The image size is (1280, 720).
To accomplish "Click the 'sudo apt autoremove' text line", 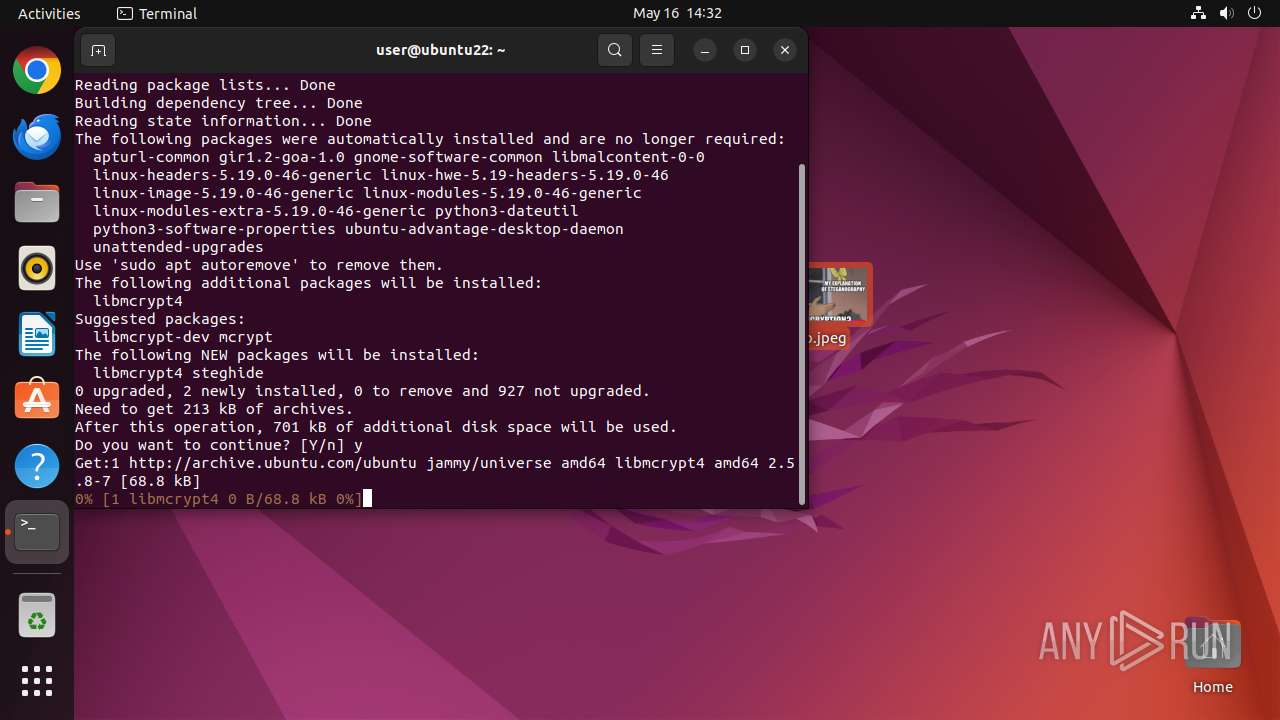I will 259,265.
